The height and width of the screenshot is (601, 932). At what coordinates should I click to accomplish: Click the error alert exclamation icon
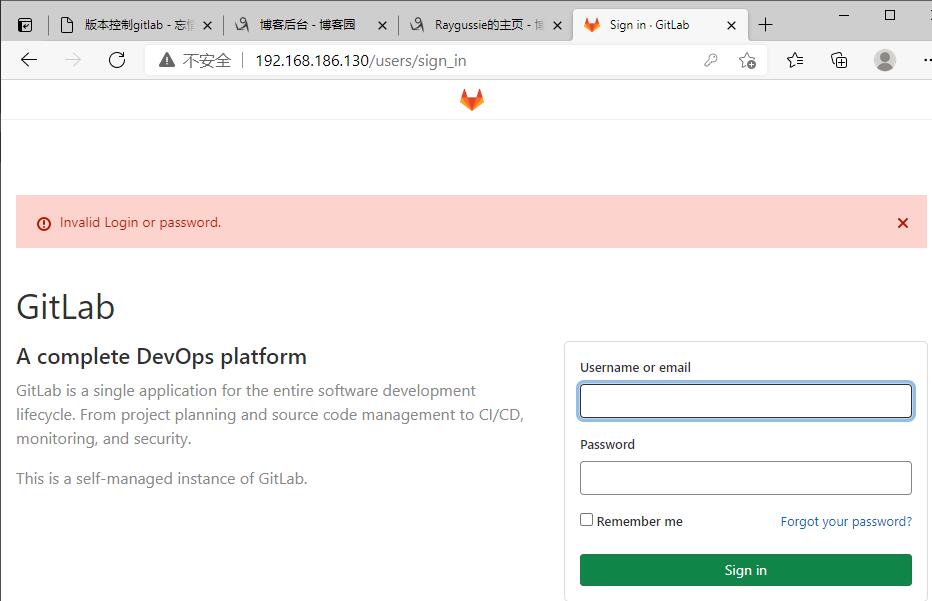click(44, 224)
